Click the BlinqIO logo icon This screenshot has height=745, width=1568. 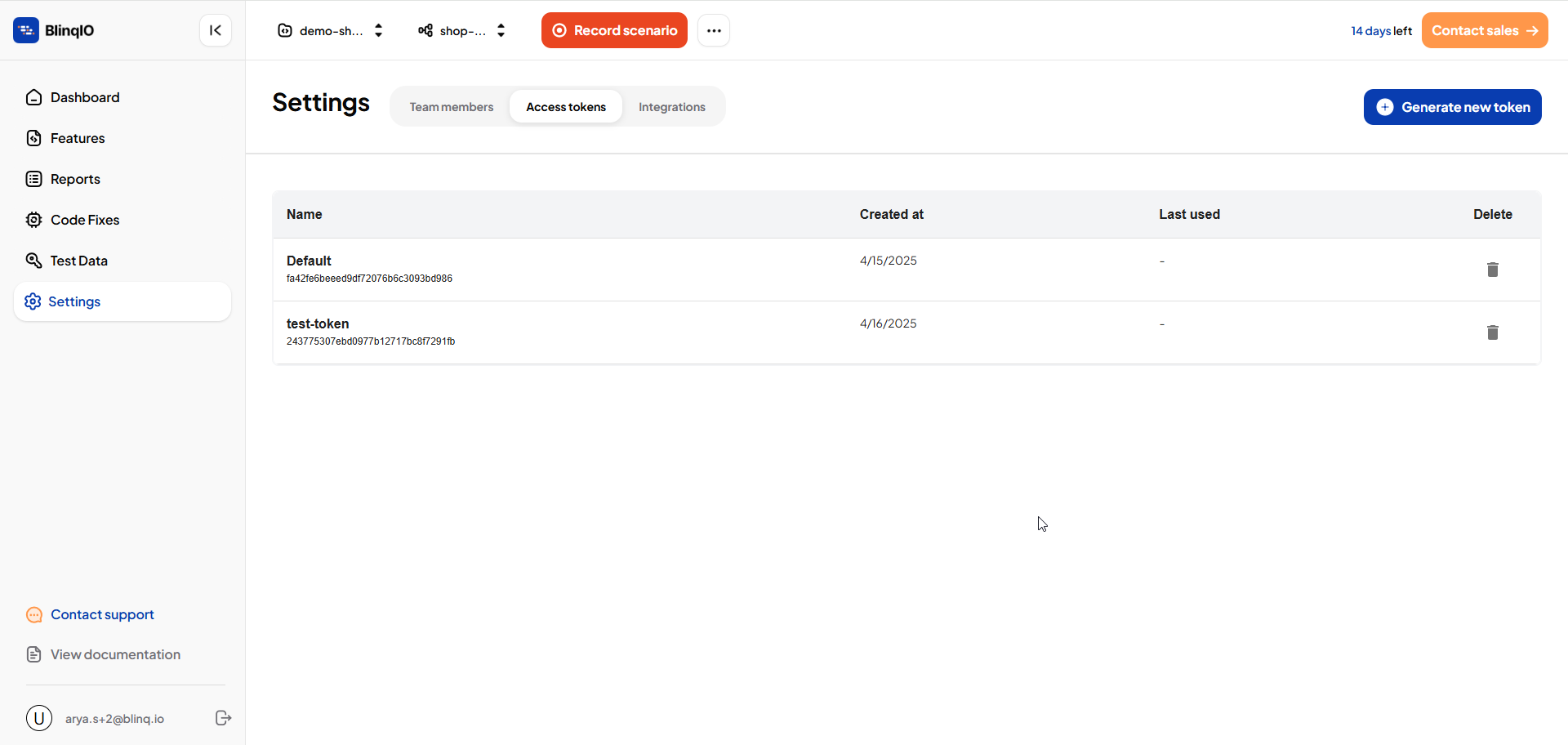(26, 30)
